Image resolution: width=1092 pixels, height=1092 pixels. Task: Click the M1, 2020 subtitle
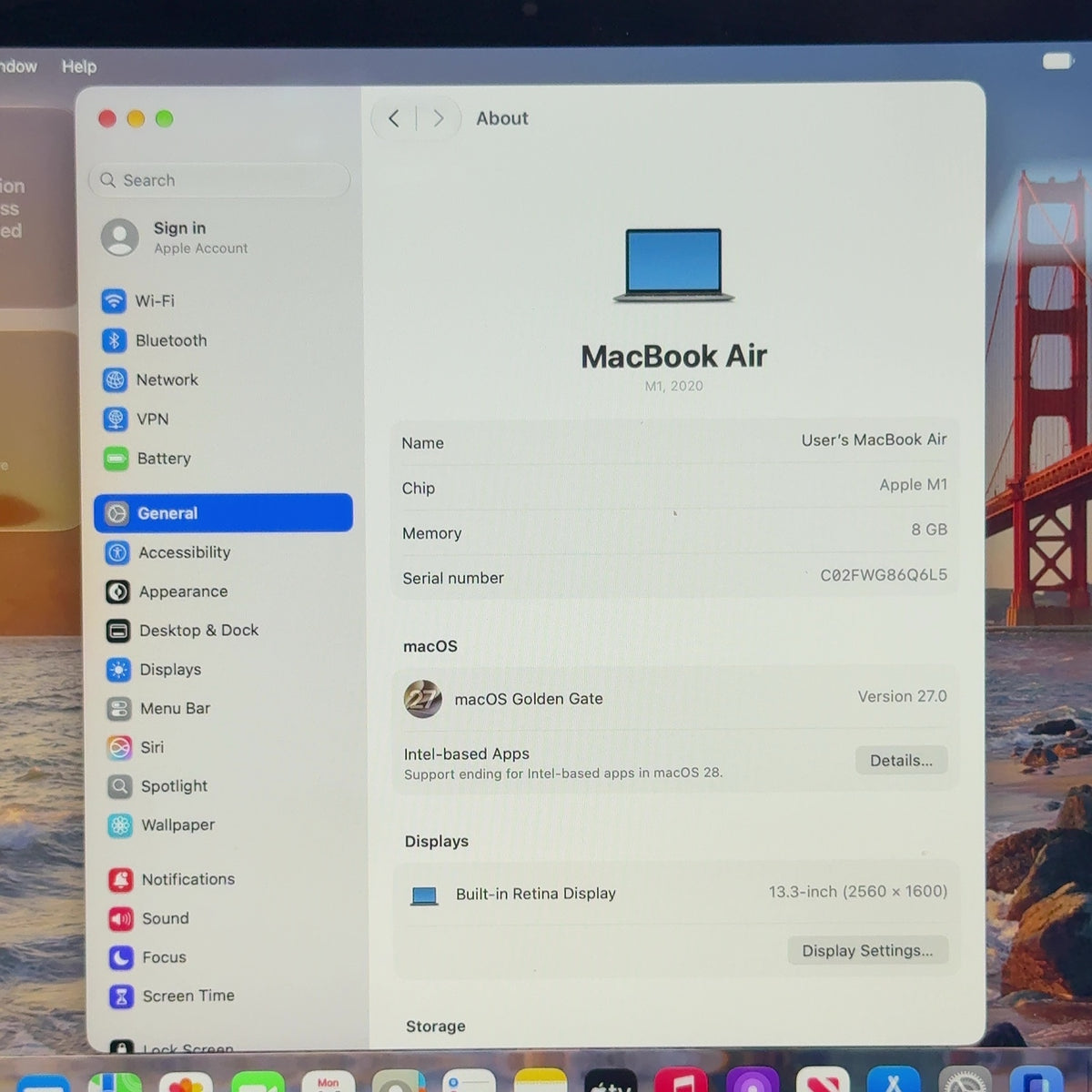pos(673,386)
